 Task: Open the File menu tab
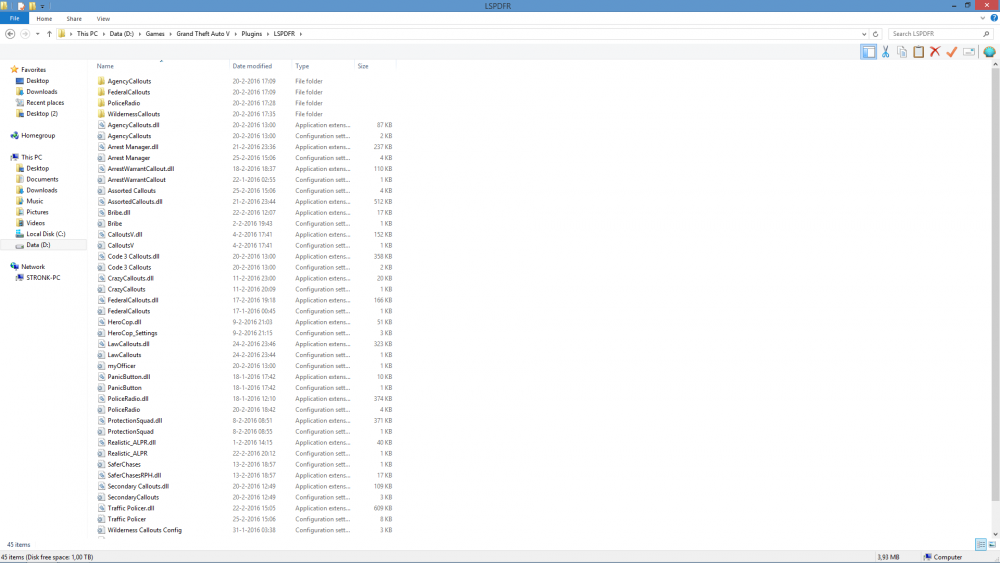point(14,18)
